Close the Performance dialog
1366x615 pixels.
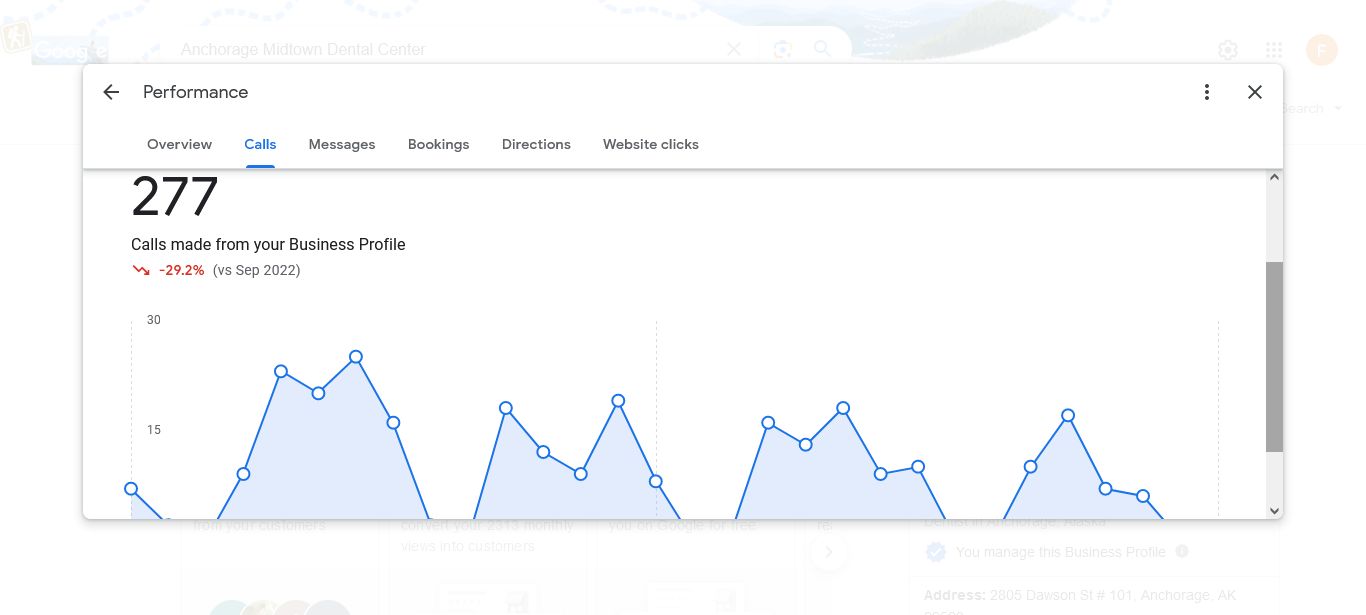[x=1255, y=92]
